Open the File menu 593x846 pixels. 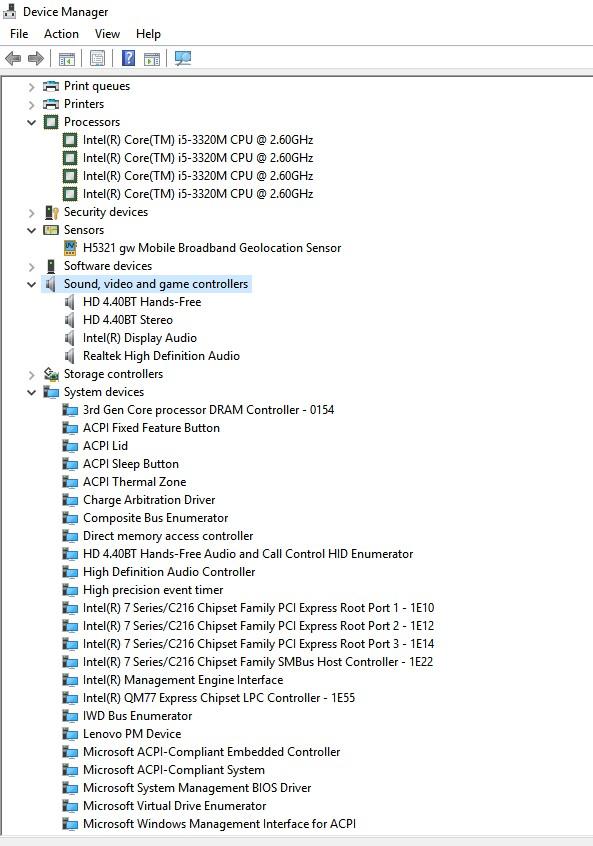coord(19,33)
